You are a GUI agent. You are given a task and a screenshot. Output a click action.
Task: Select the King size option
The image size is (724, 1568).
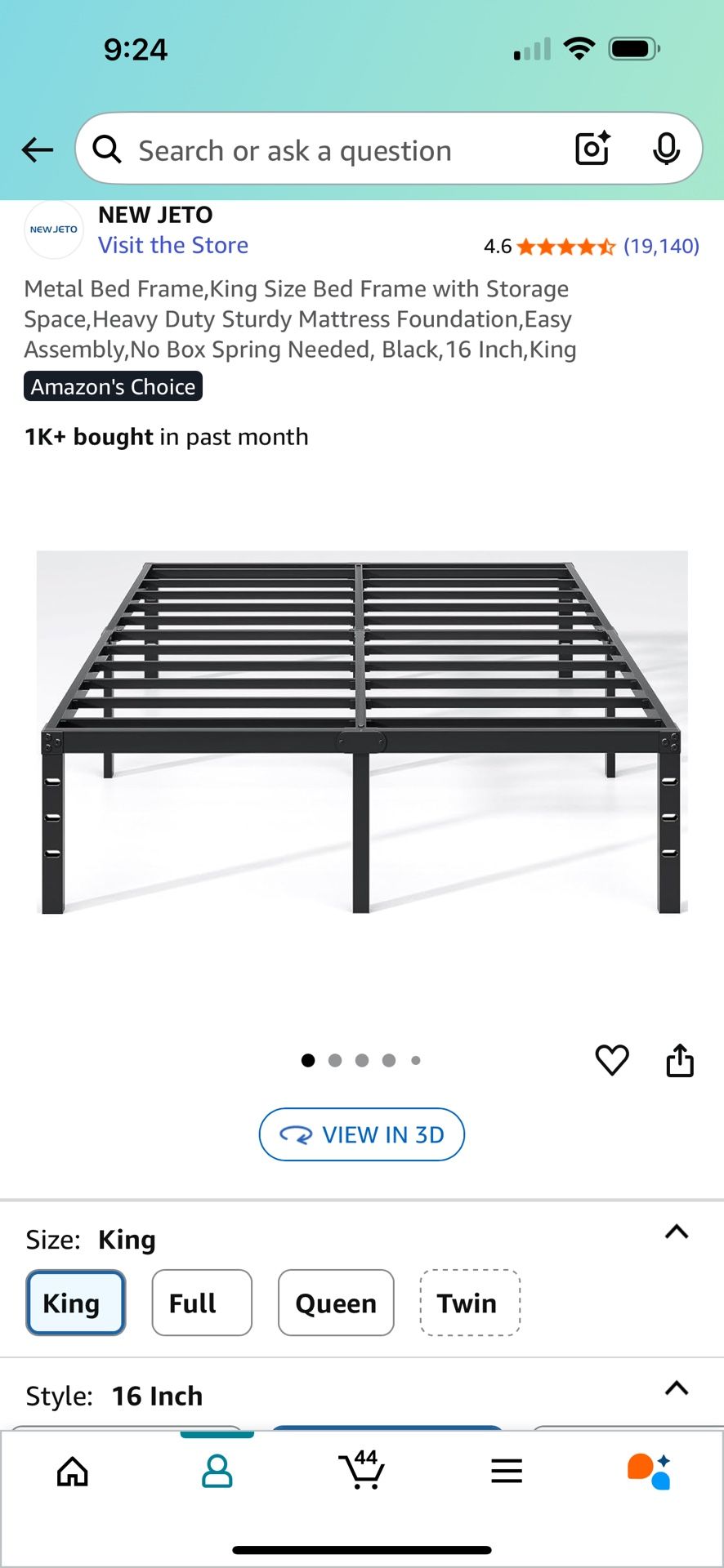coord(75,1303)
